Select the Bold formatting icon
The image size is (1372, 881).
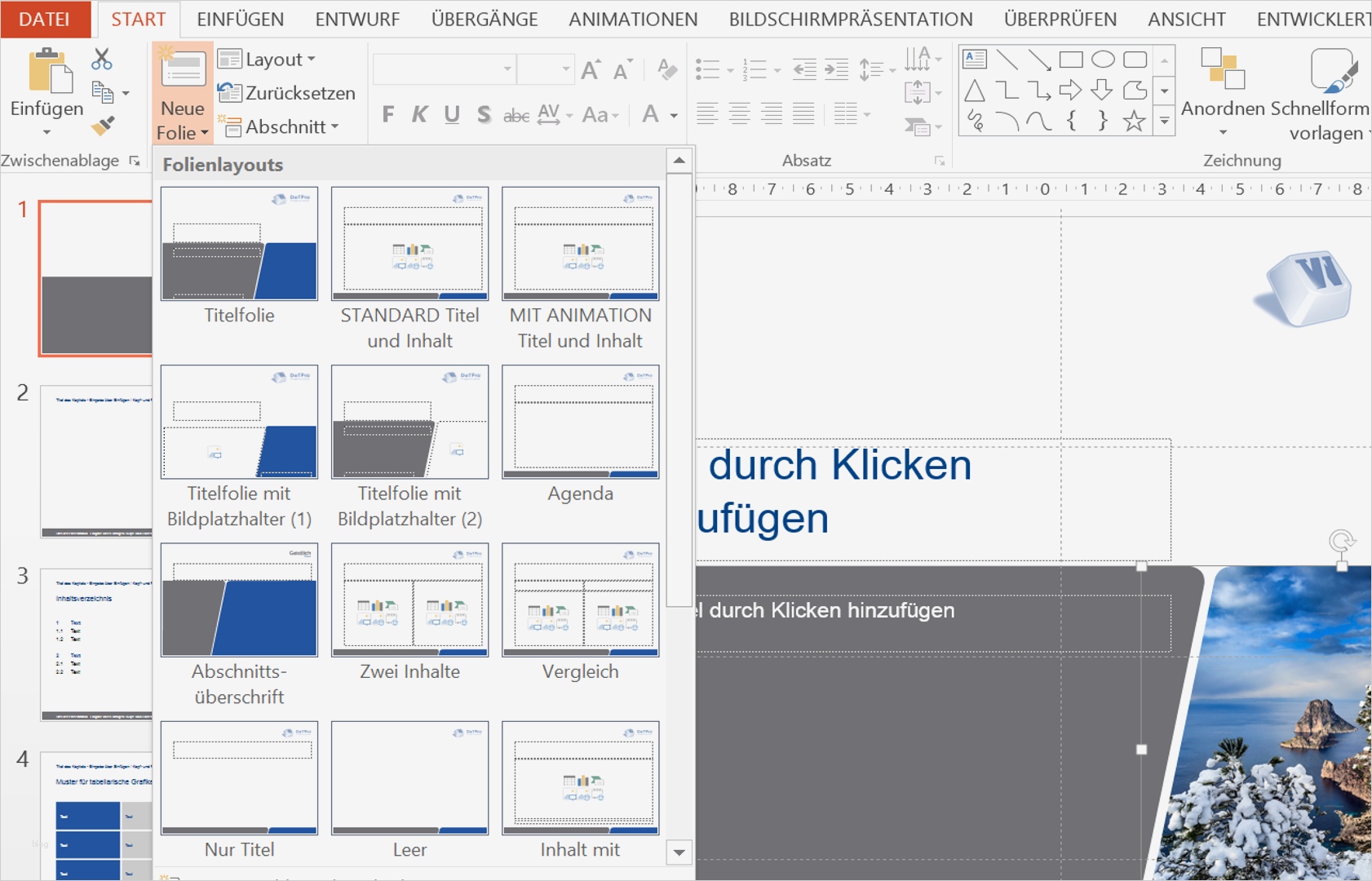point(387,114)
